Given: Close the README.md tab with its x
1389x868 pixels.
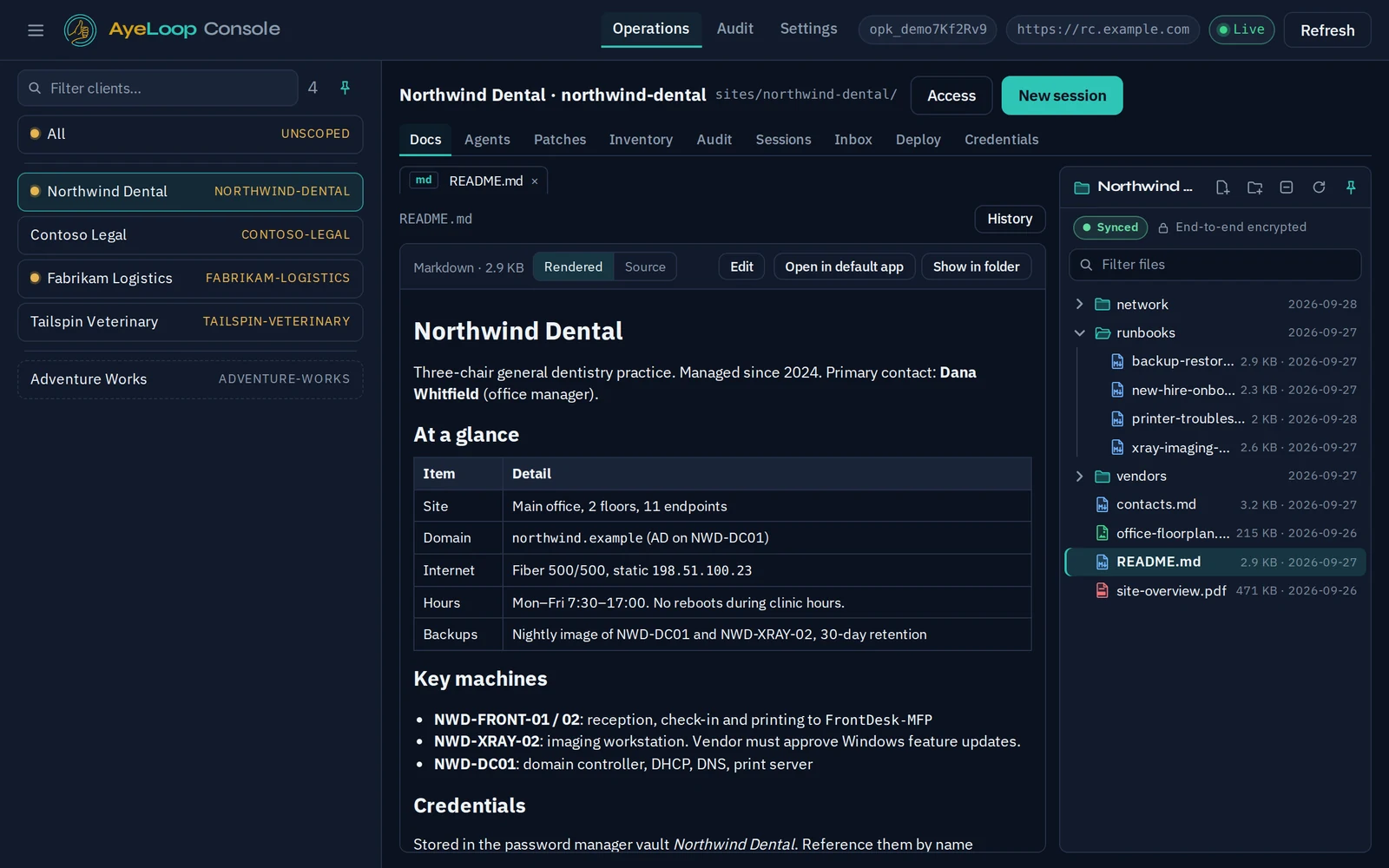Looking at the screenshot, I should (535, 181).
